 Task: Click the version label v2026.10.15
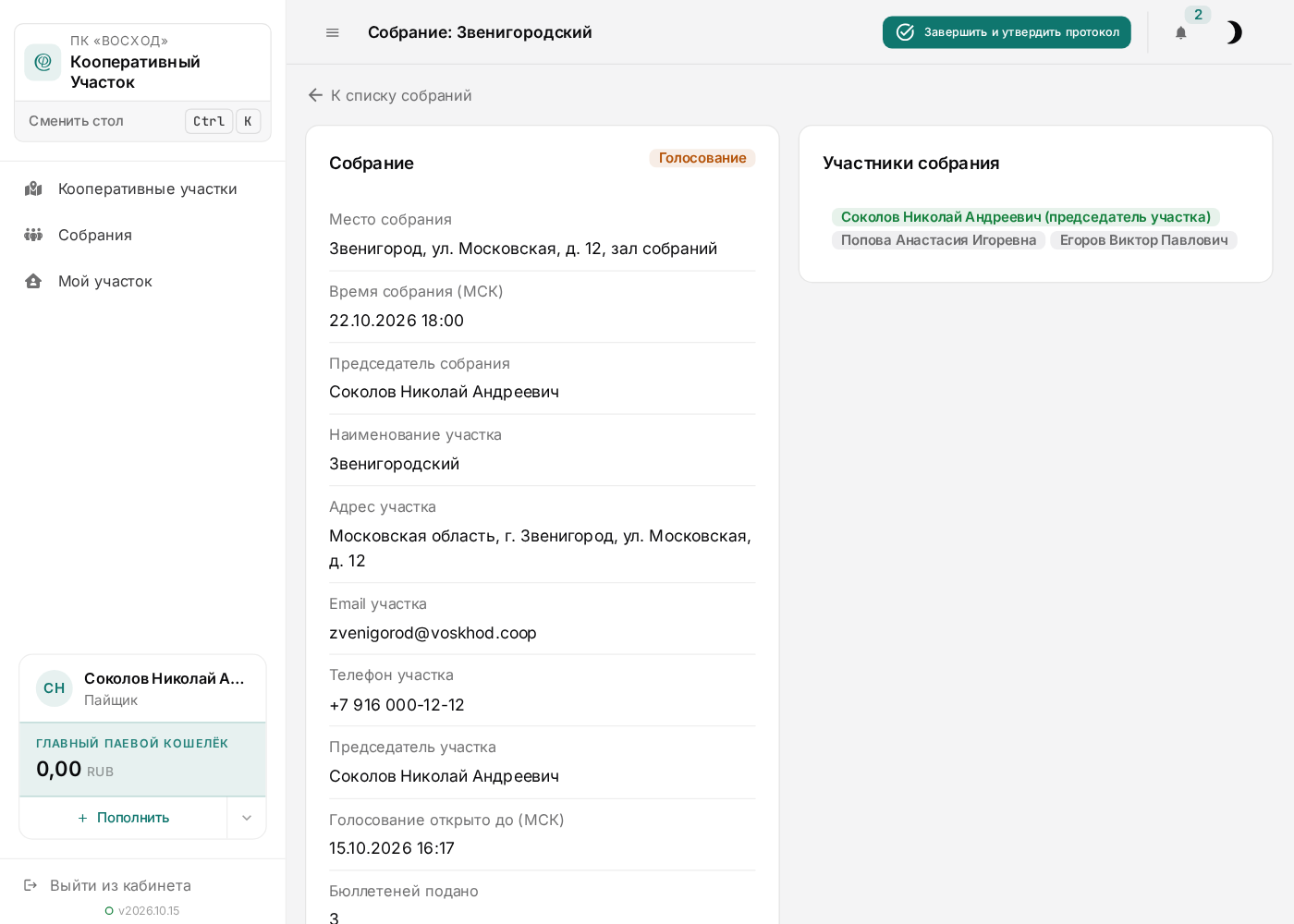pos(149,911)
